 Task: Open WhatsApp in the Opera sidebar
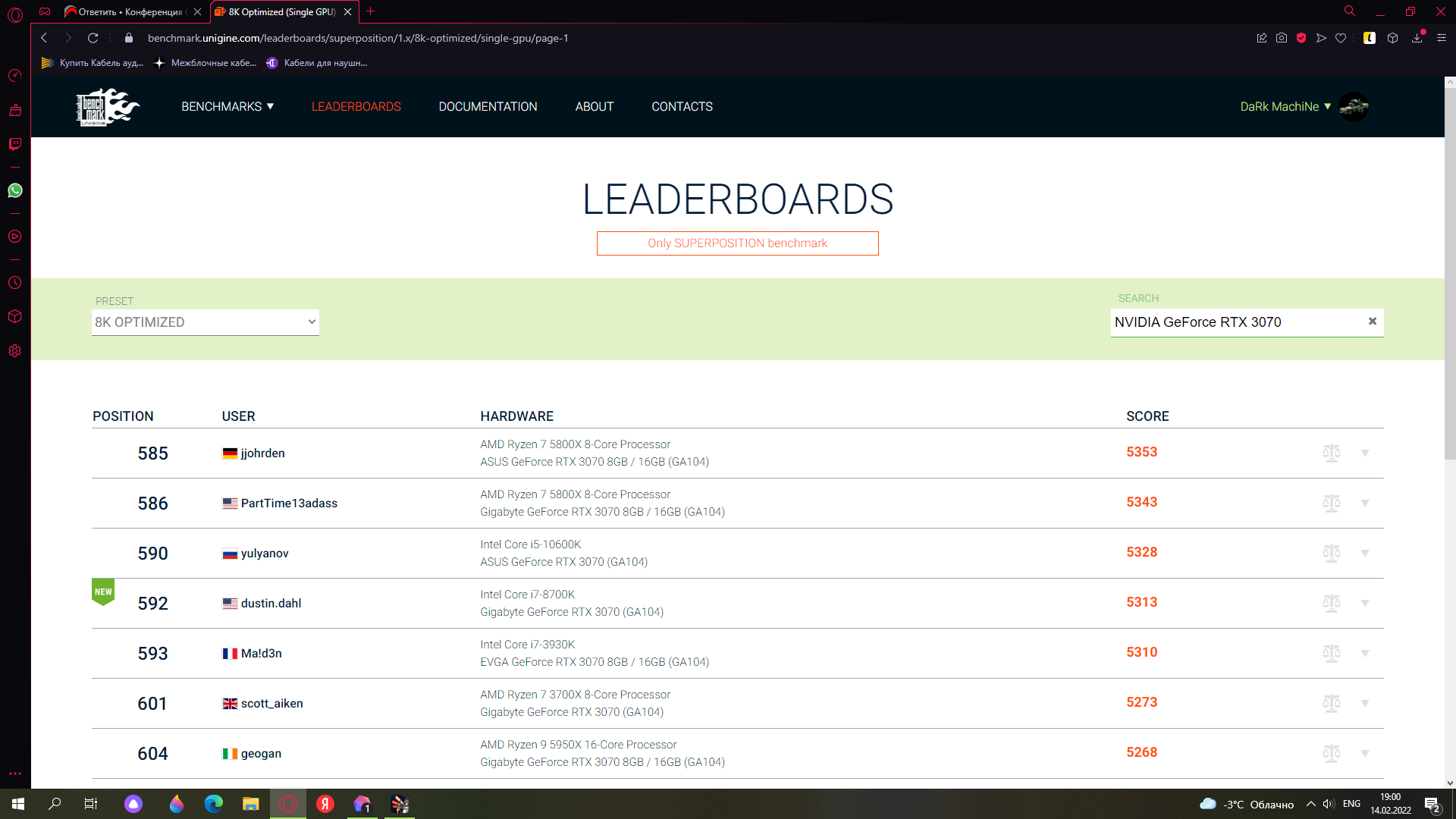pyautogui.click(x=15, y=190)
